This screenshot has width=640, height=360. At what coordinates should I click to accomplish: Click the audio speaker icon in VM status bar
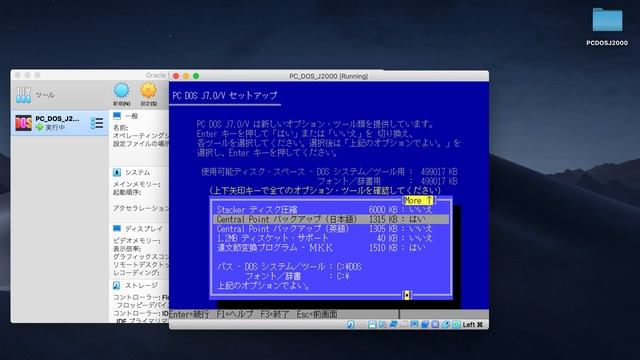click(x=382, y=324)
